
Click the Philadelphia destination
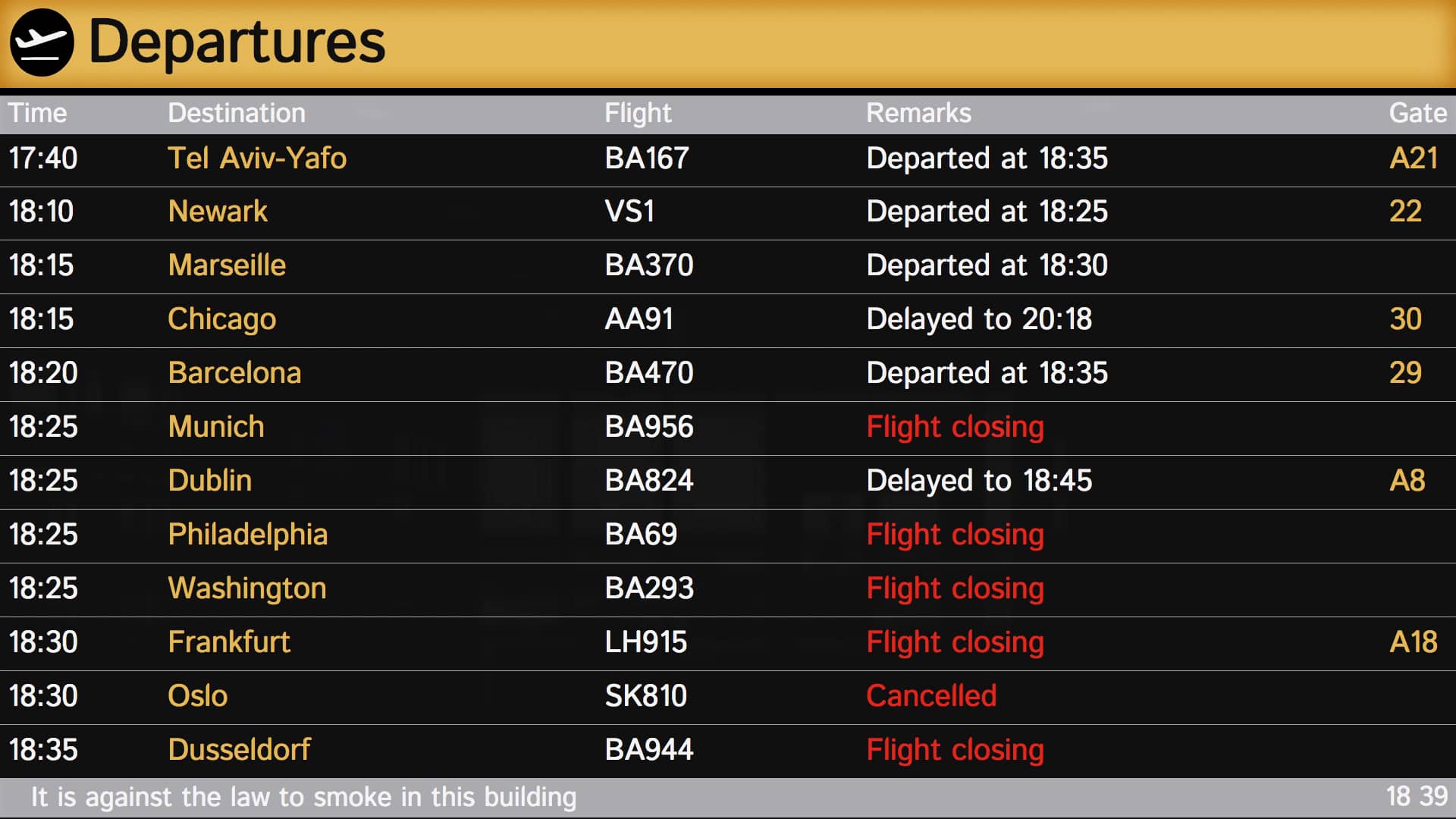pos(248,535)
